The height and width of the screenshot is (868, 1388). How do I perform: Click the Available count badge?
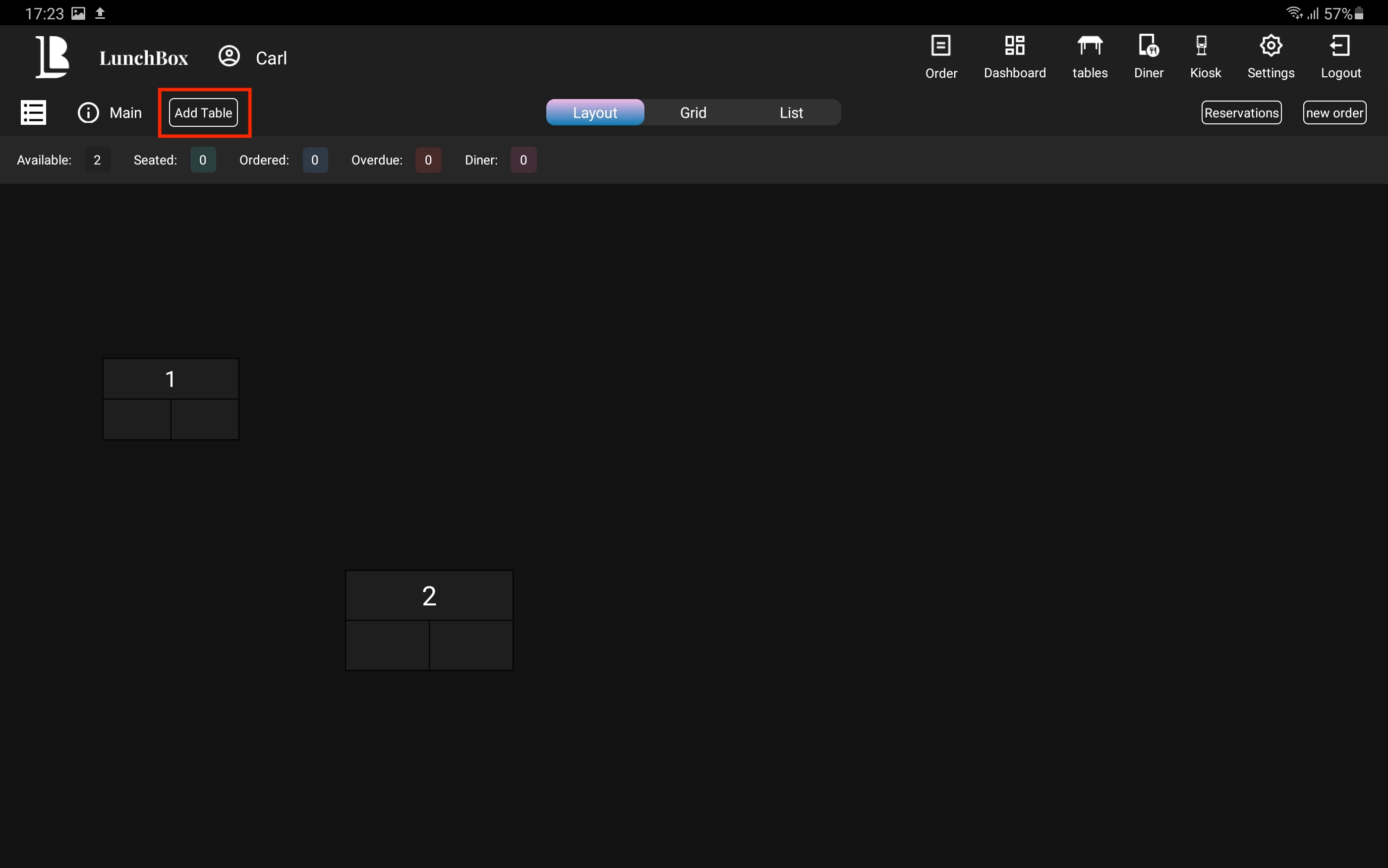(x=97, y=160)
